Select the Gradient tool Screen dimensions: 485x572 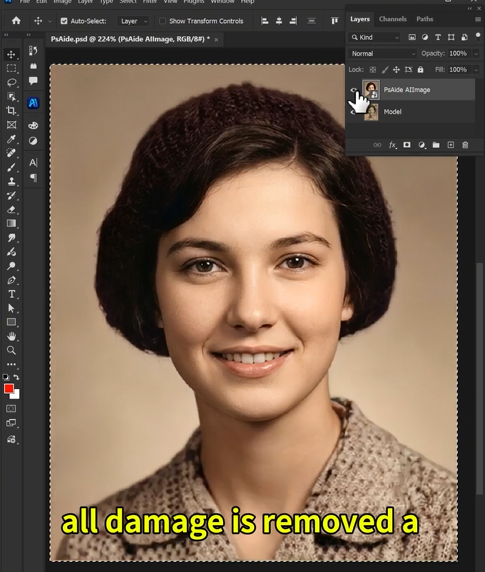pos(11,223)
